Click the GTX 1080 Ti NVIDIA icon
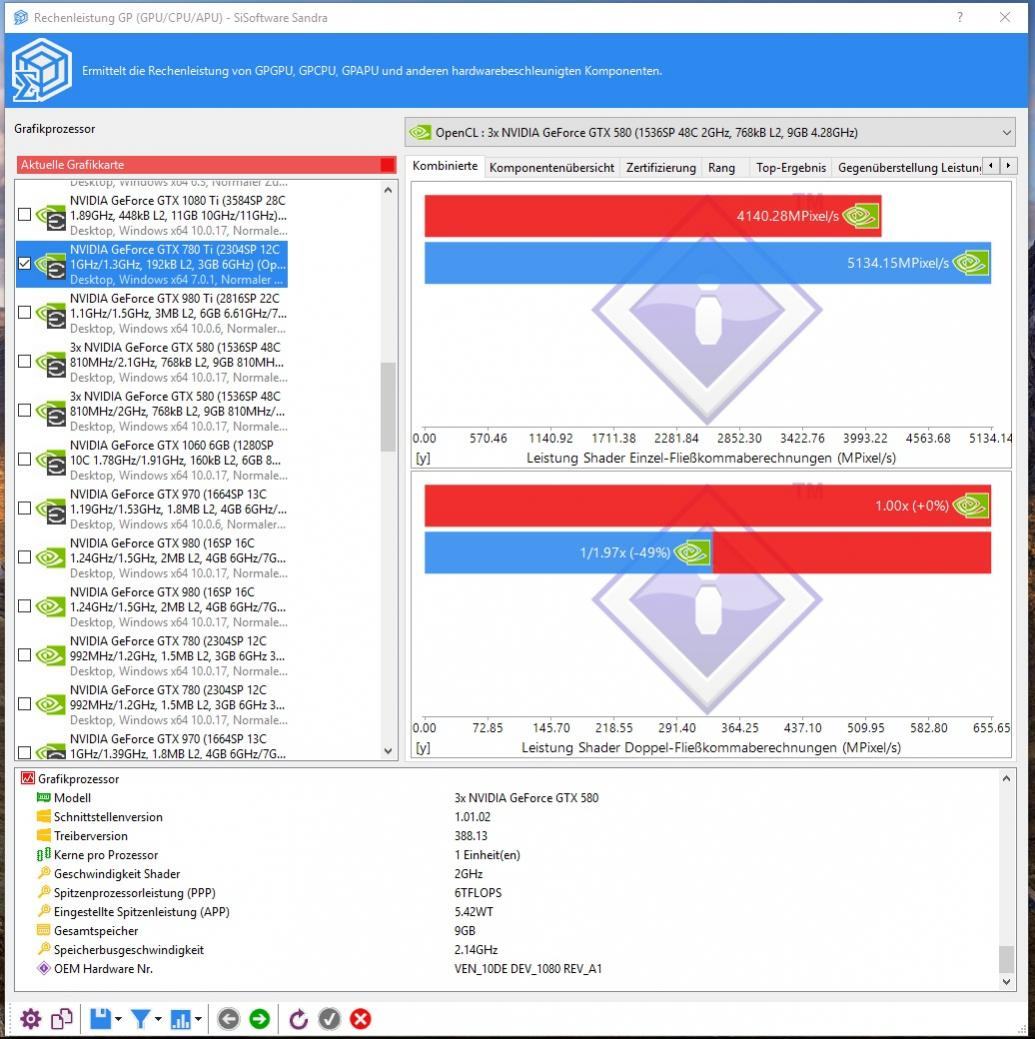 (51, 216)
